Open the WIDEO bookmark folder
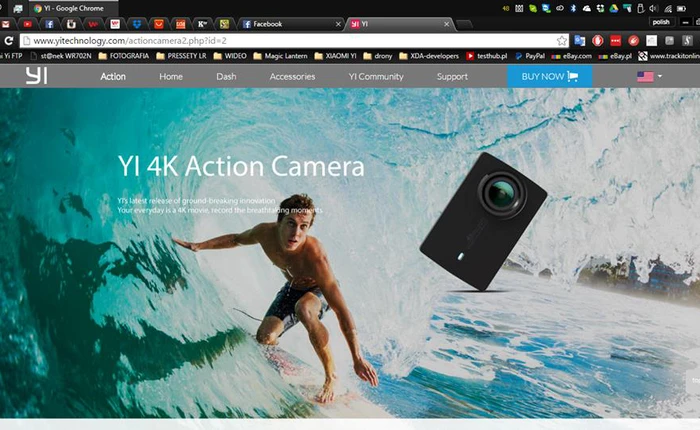This screenshot has height=430, width=700. click(230, 56)
